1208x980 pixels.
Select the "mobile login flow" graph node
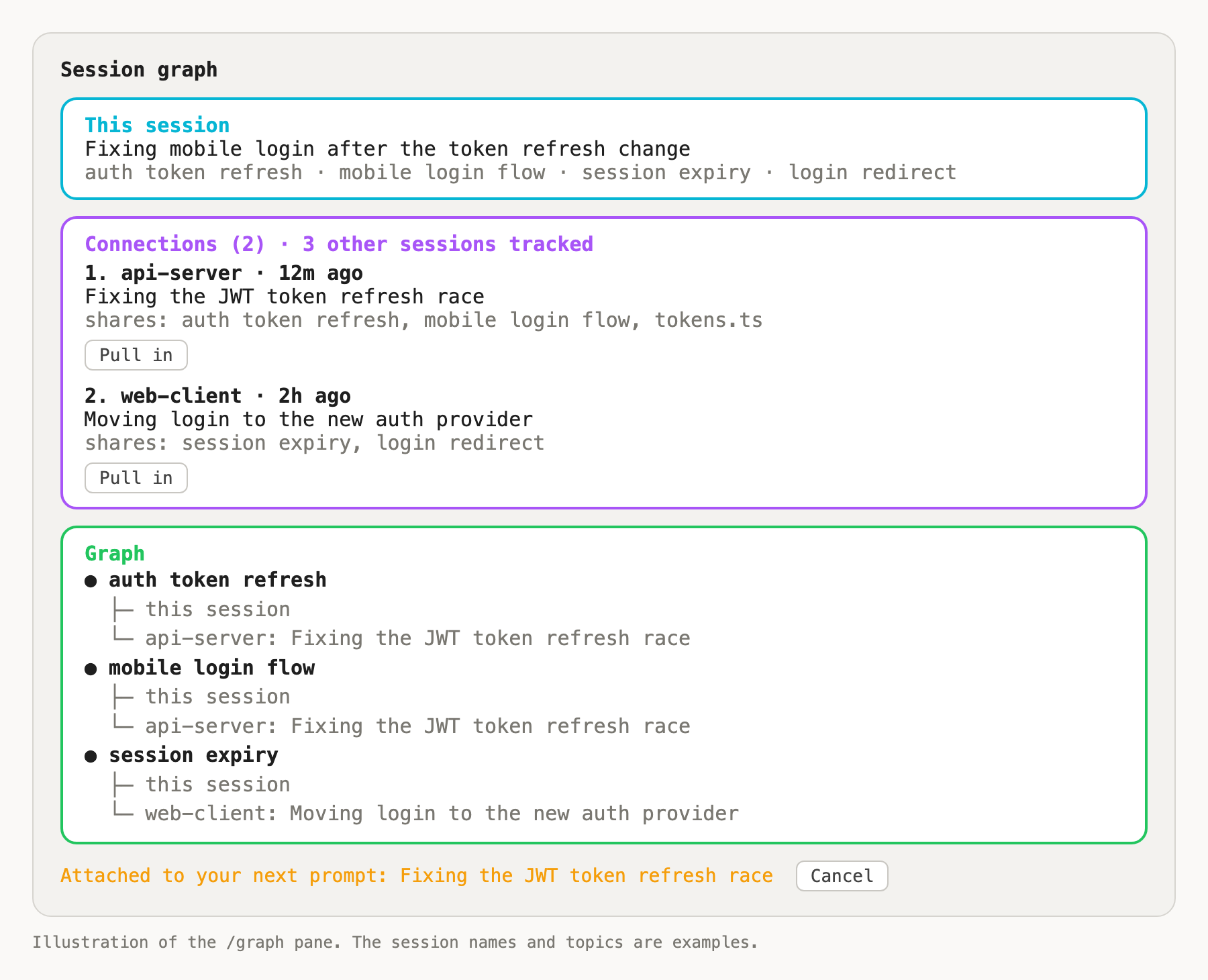coord(211,668)
